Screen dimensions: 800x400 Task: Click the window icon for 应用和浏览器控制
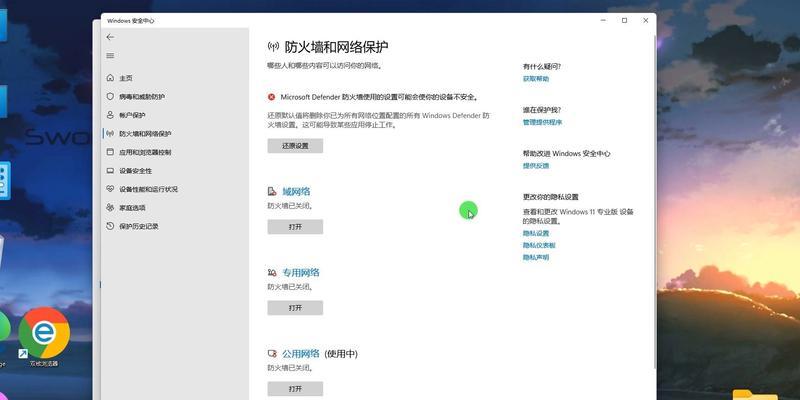pyautogui.click(x=110, y=152)
